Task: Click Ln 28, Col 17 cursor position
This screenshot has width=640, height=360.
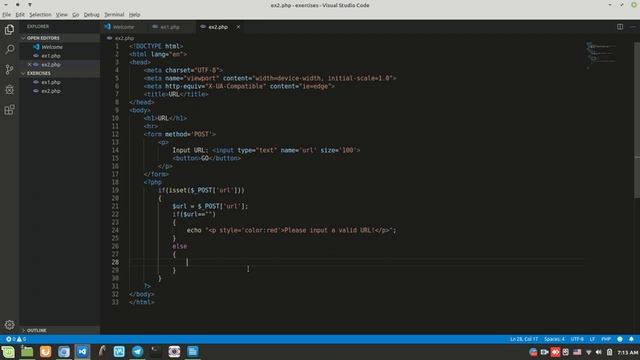Action: (524, 339)
